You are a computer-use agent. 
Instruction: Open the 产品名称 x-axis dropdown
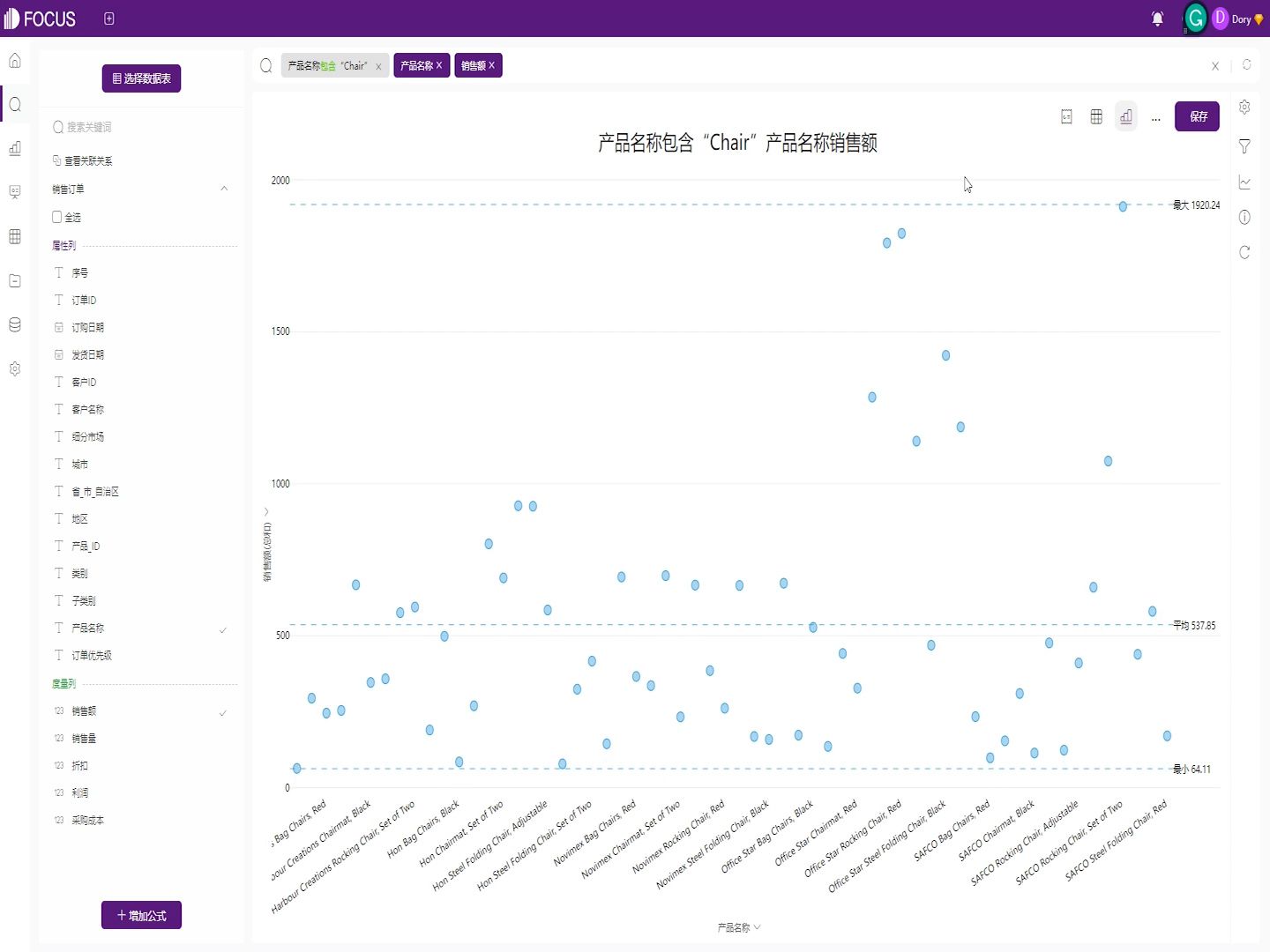(739, 927)
